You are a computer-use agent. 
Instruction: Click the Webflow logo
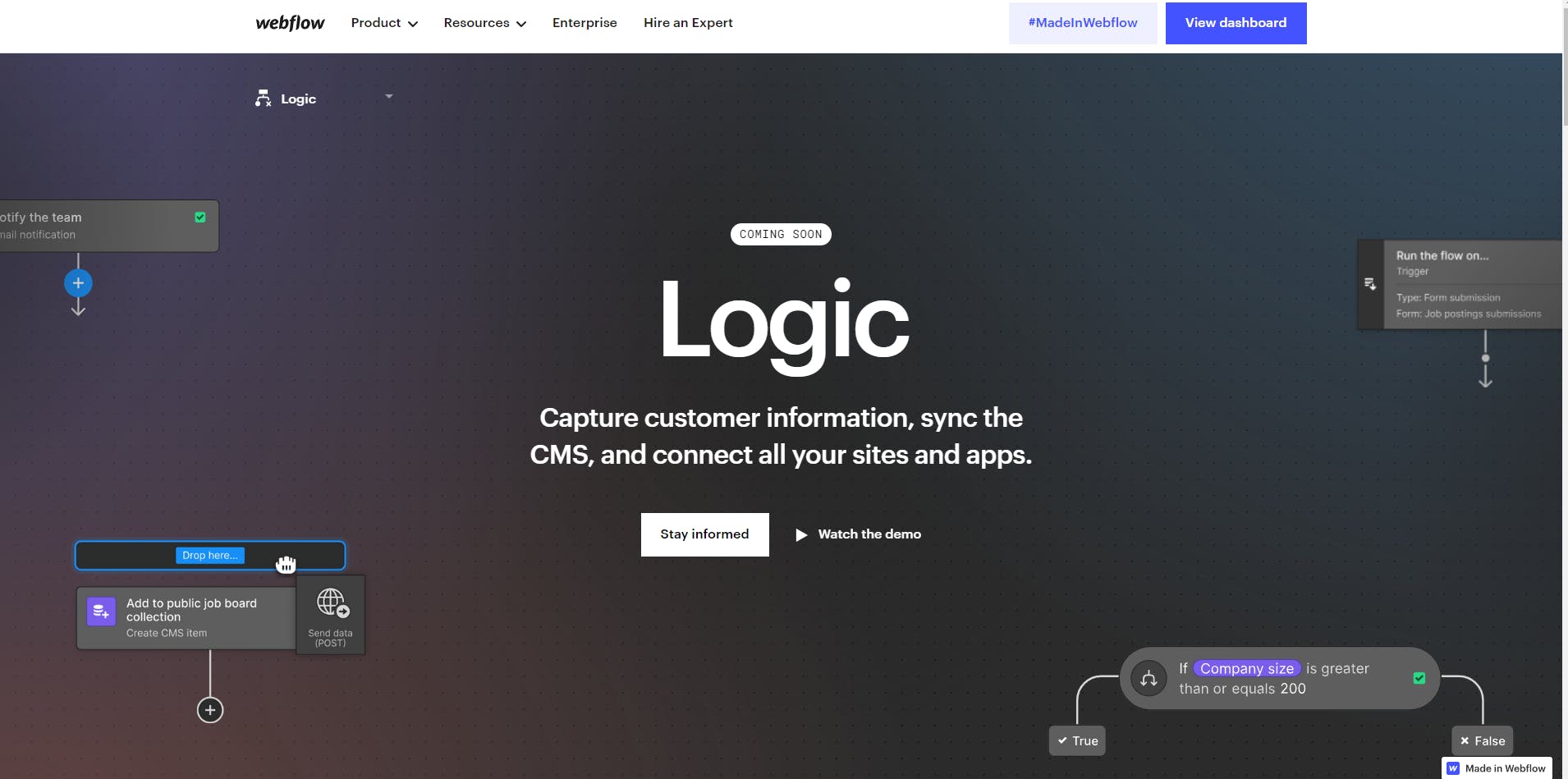290,23
